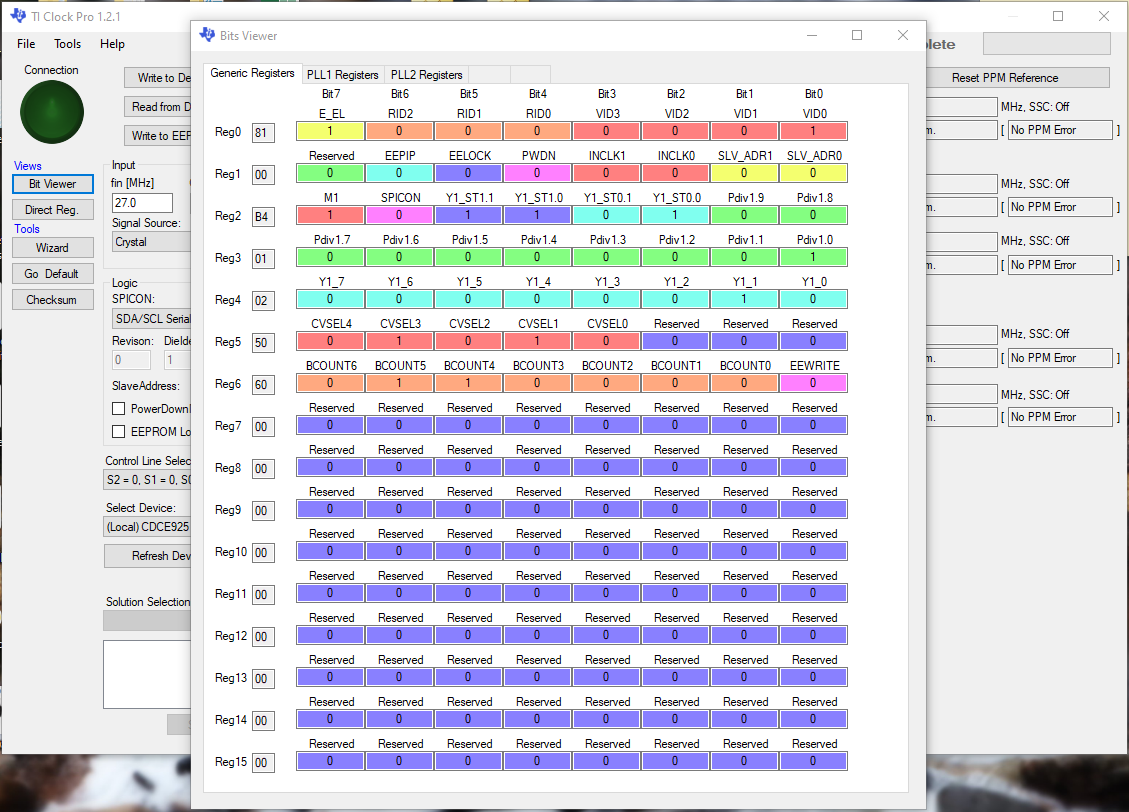This screenshot has width=1129, height=812.
Task: Toggle the Pdiv1.0 bit in Reg3
Action: (813, 257)
